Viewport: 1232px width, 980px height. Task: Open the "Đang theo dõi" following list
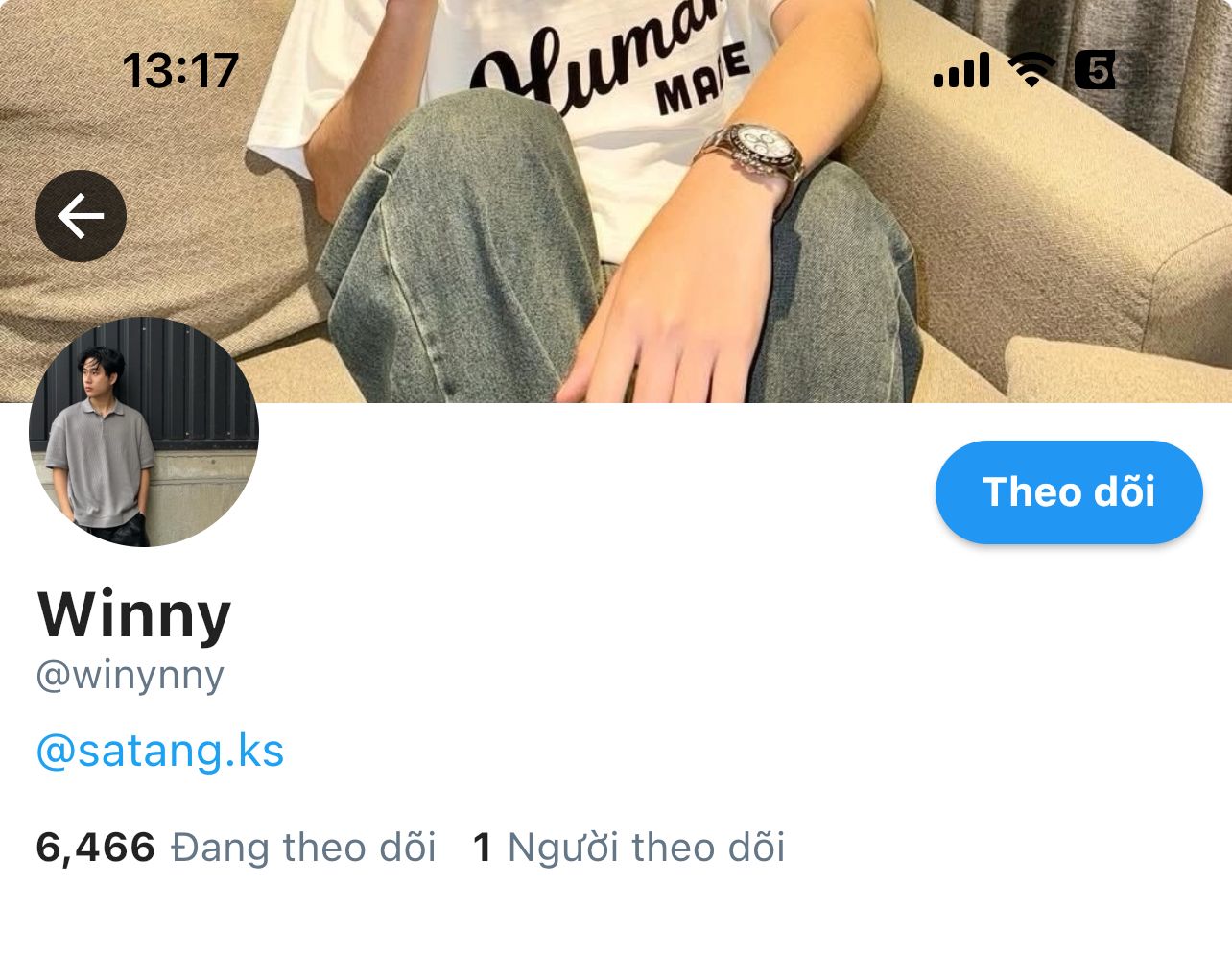coord(303,848)
